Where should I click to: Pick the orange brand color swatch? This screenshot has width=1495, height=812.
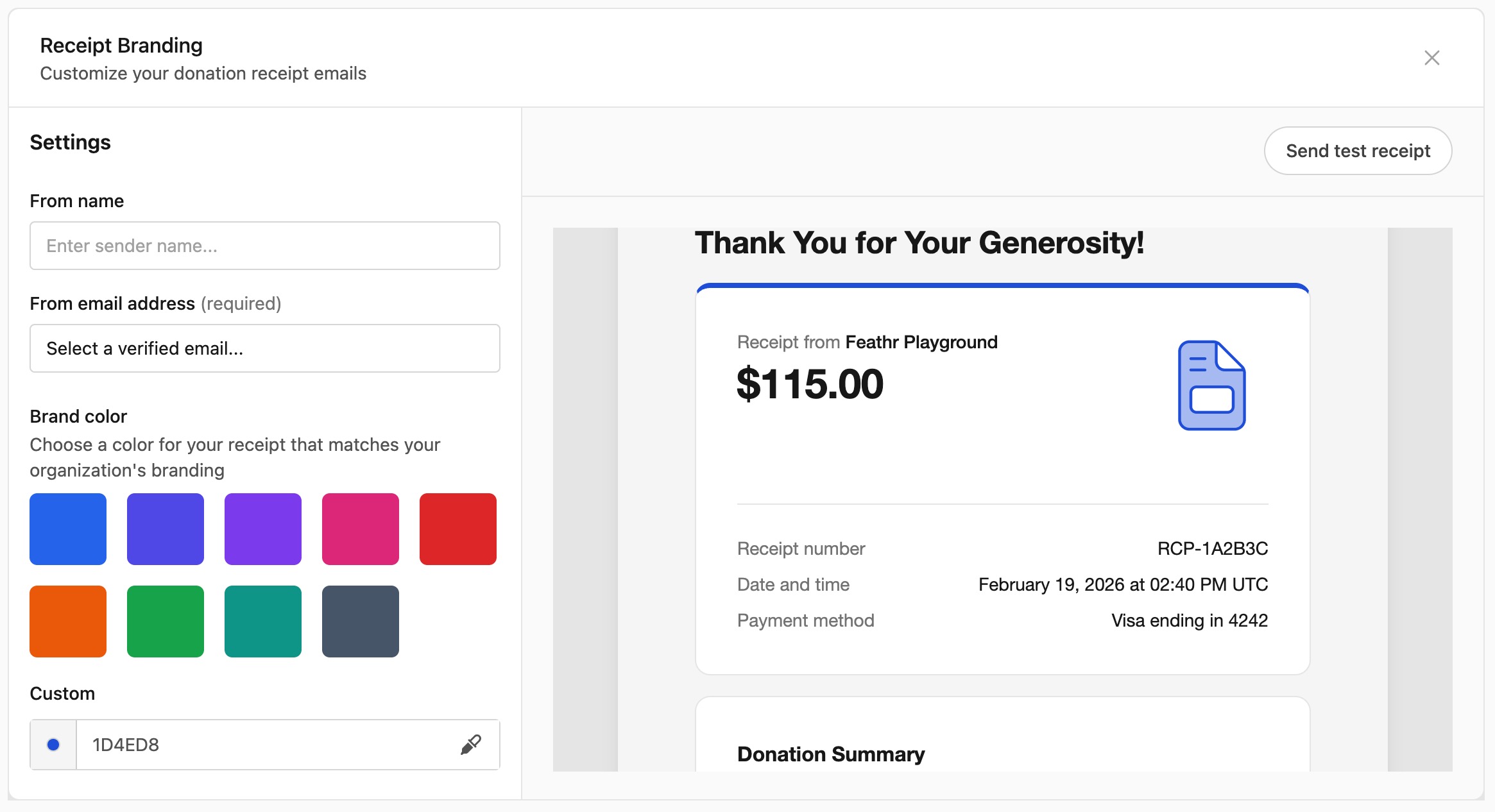click(68, 622)
